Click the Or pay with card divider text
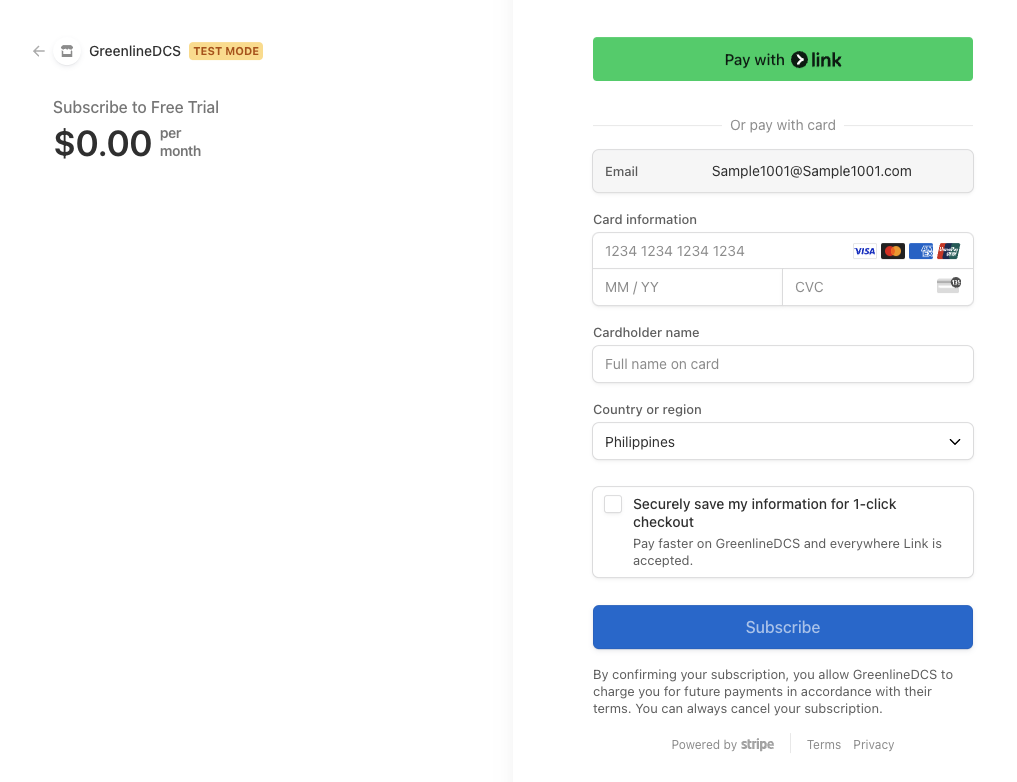This screenshot has height=782, width=1017. click(x=782, y=125)
